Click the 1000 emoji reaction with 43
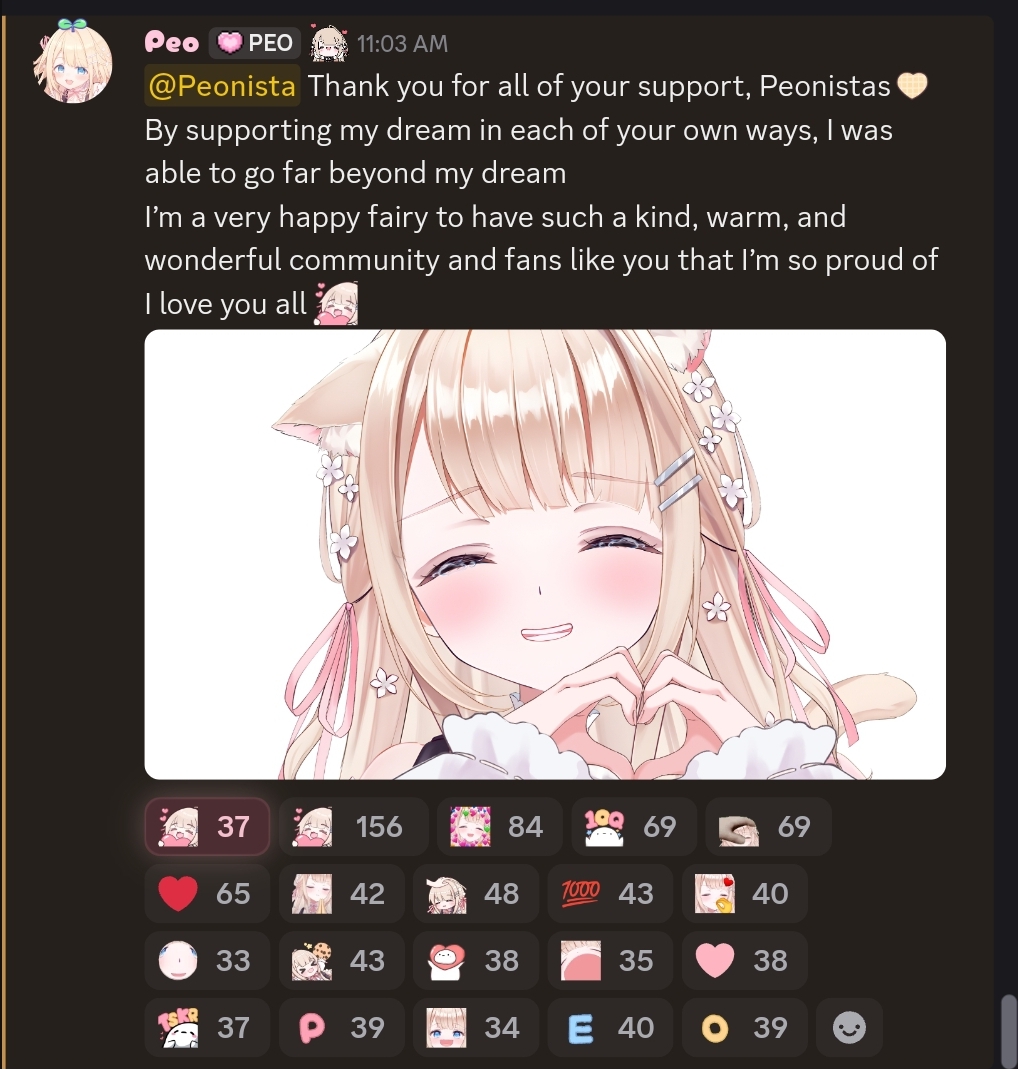The height and width of the screenshot is (1069, 1018). pos(610,893)
